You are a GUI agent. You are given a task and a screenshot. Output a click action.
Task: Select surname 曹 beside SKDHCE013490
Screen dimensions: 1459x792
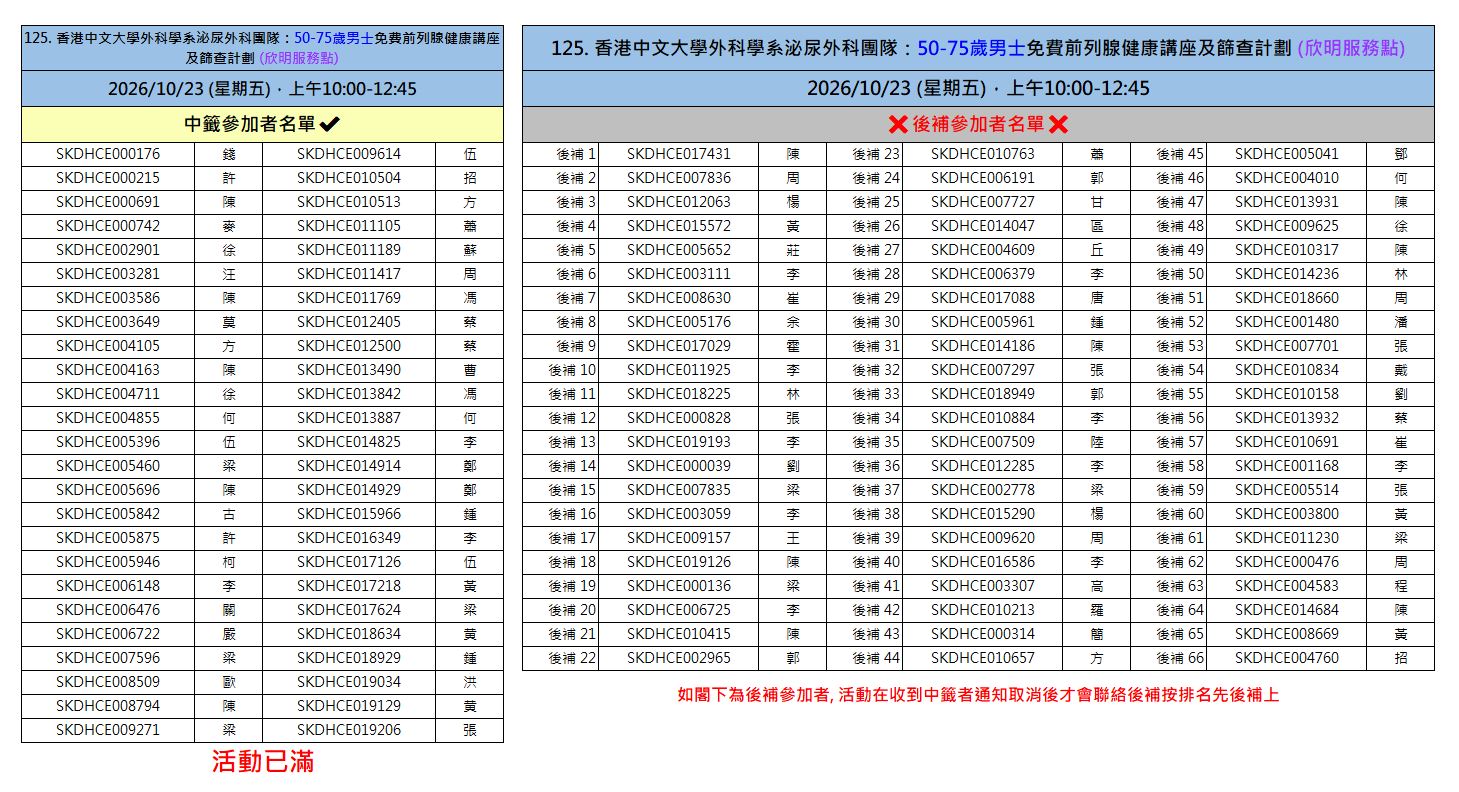[x=470, y=370]
